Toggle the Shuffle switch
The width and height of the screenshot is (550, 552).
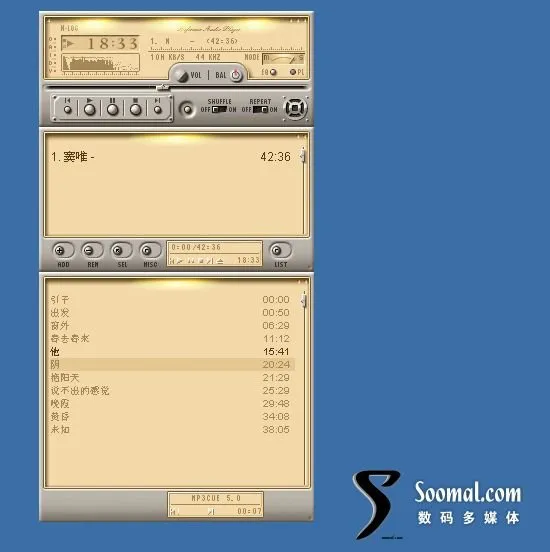click(219, 109)
